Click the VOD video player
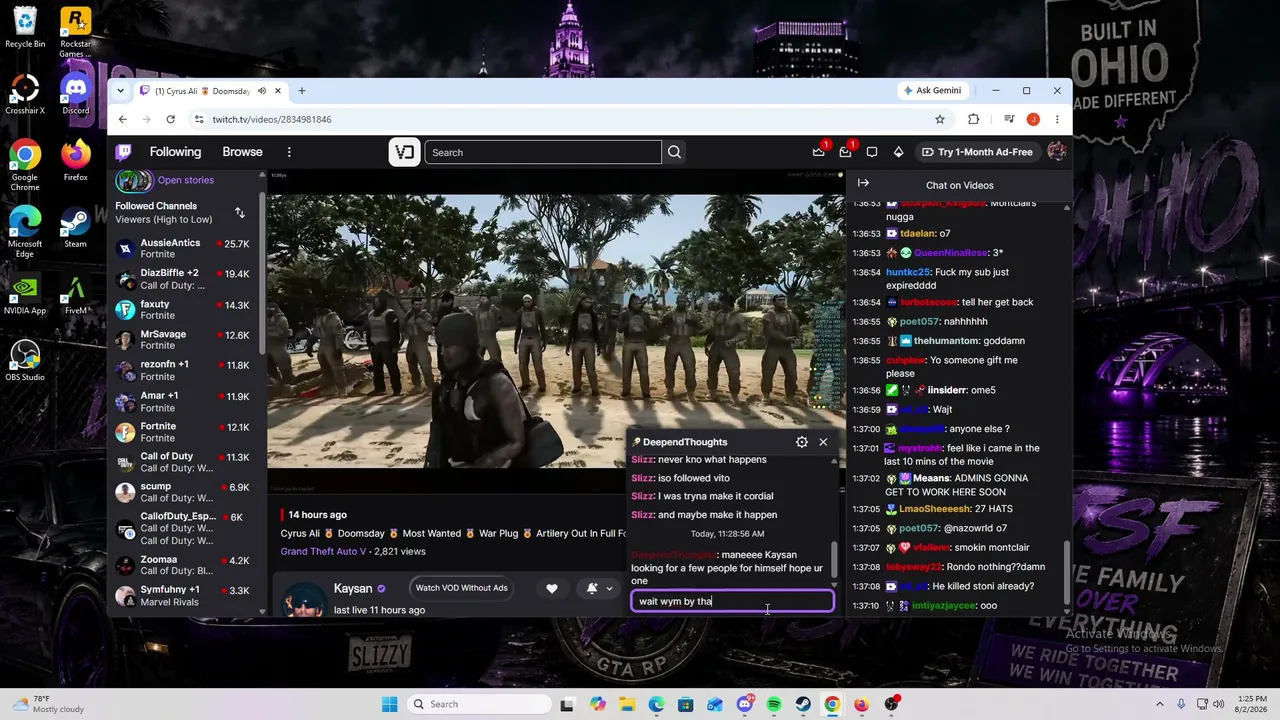Viewport: 1280px width, 720px height. click(x=556, y=330)
